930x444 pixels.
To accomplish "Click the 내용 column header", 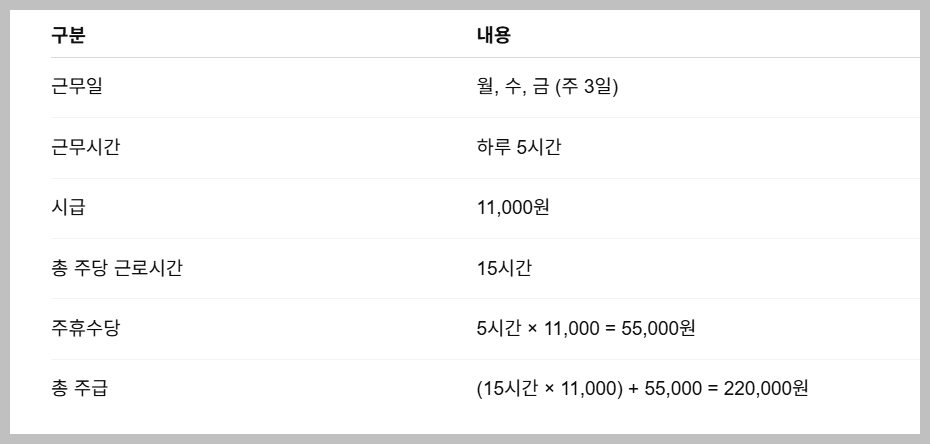I will 494,36.
